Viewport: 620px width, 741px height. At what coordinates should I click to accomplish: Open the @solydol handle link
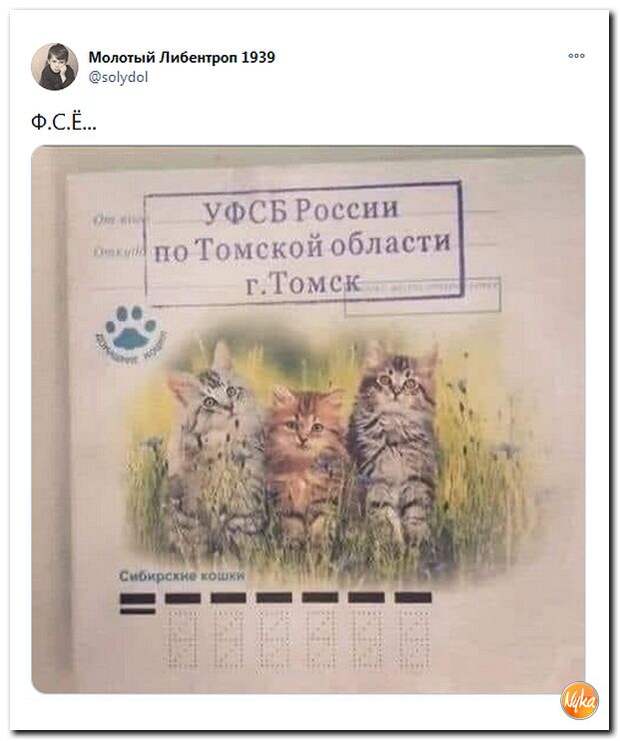tap(118, 77)
